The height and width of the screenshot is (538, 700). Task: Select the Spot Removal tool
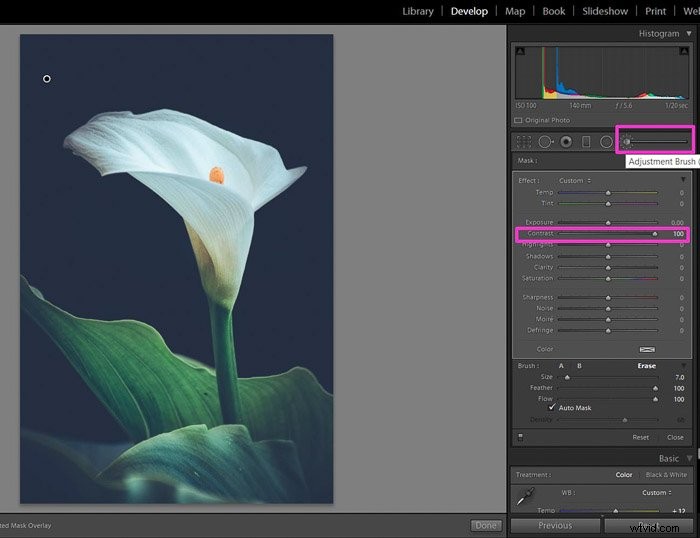click(x=545, y=142)
